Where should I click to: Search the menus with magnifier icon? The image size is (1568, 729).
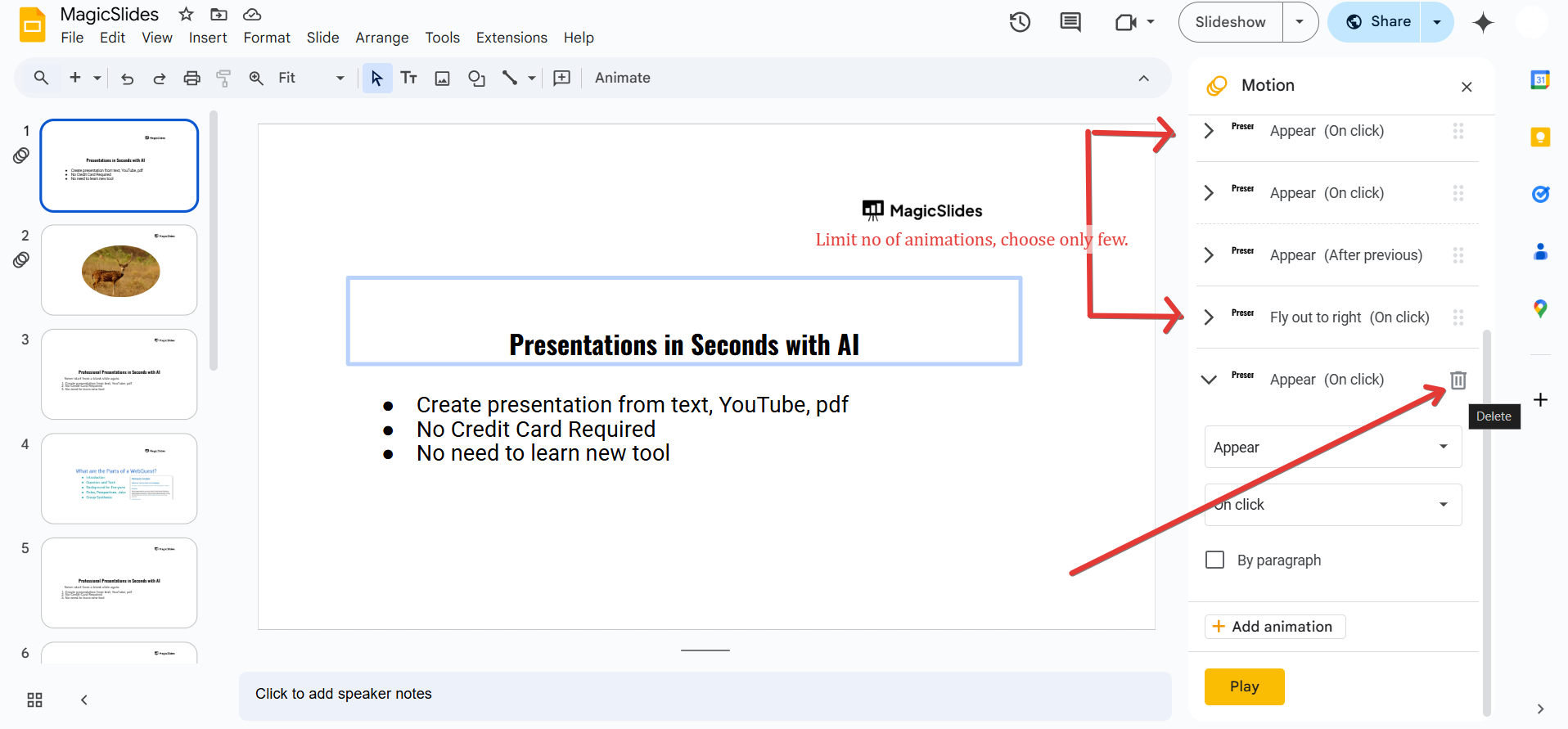[x=41, y=78]
